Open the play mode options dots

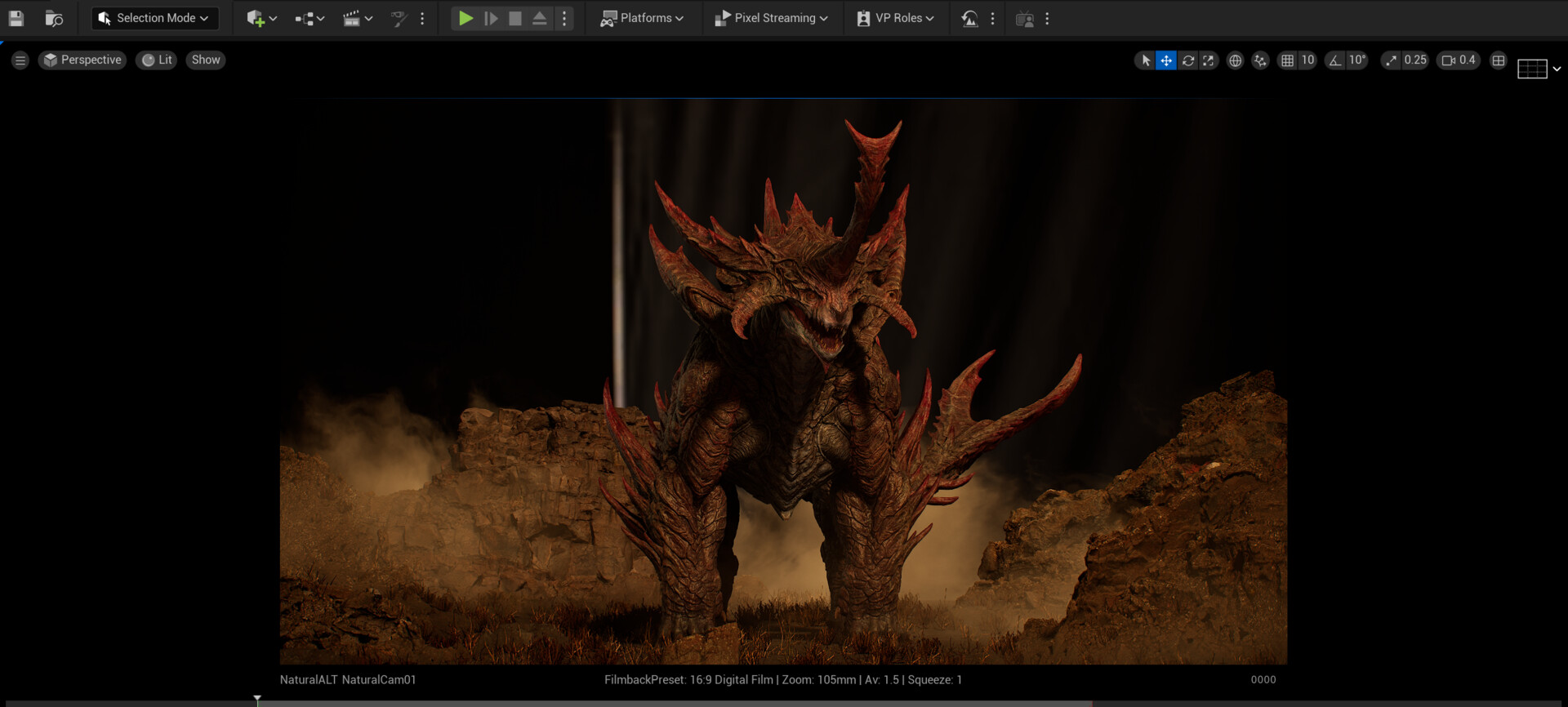pos(564,18)
